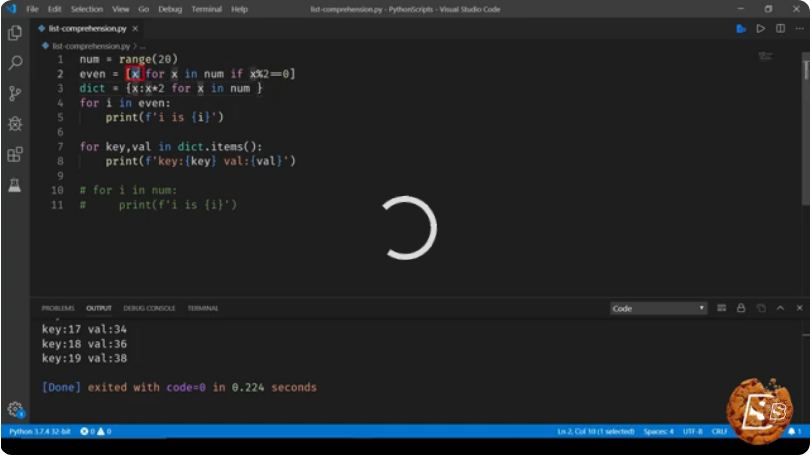
Task: Run code with the play button
Action: [760, 29]
